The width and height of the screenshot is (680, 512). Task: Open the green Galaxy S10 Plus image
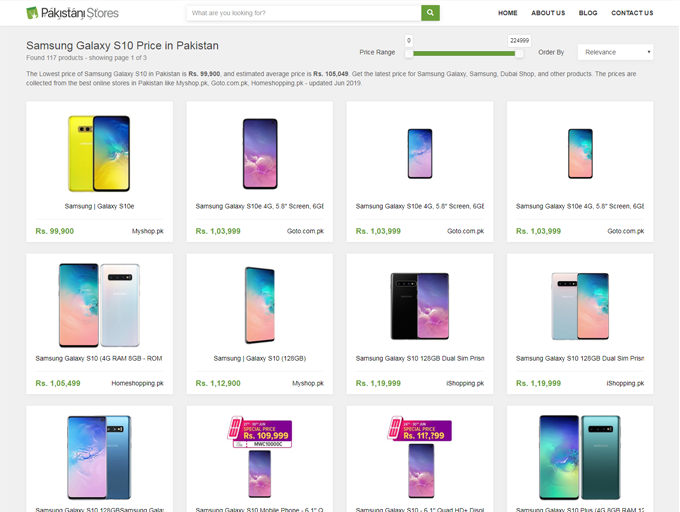coord(580,457)
